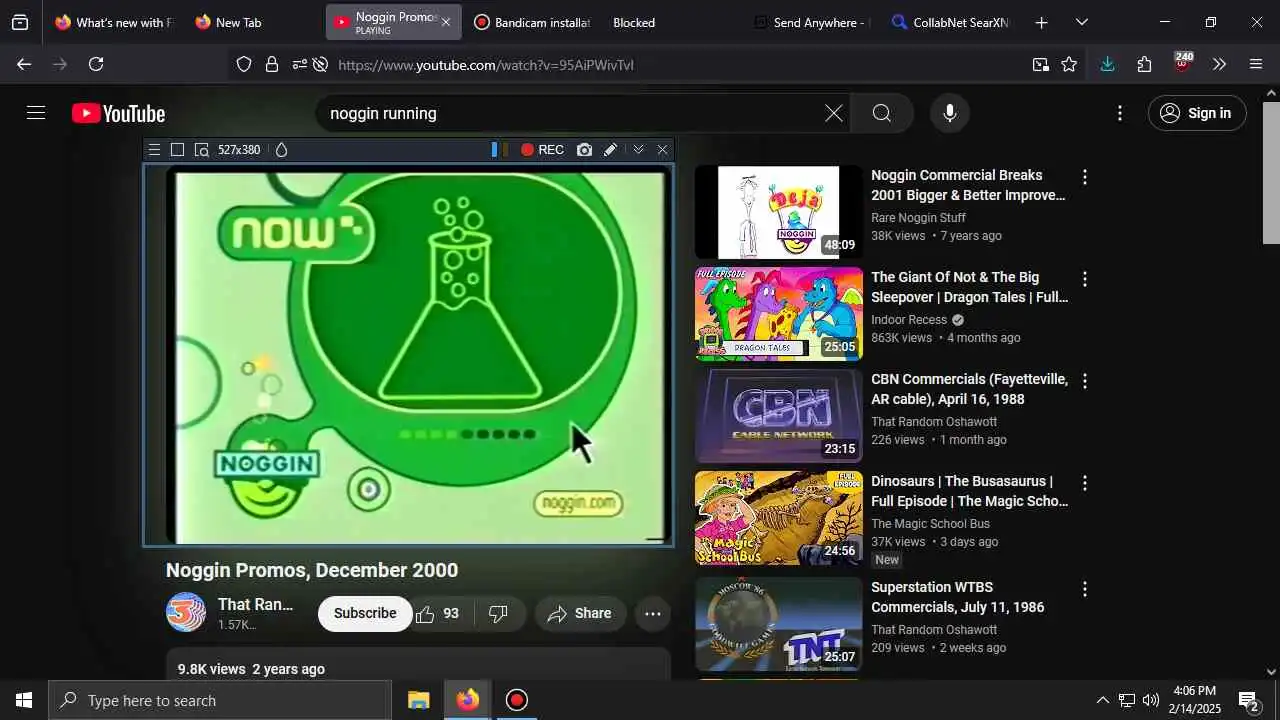Image resolution: width=1280 pixels, height=720 pixels.
Task: Open a new browser tab with plus
Action: click(1041, 22)
